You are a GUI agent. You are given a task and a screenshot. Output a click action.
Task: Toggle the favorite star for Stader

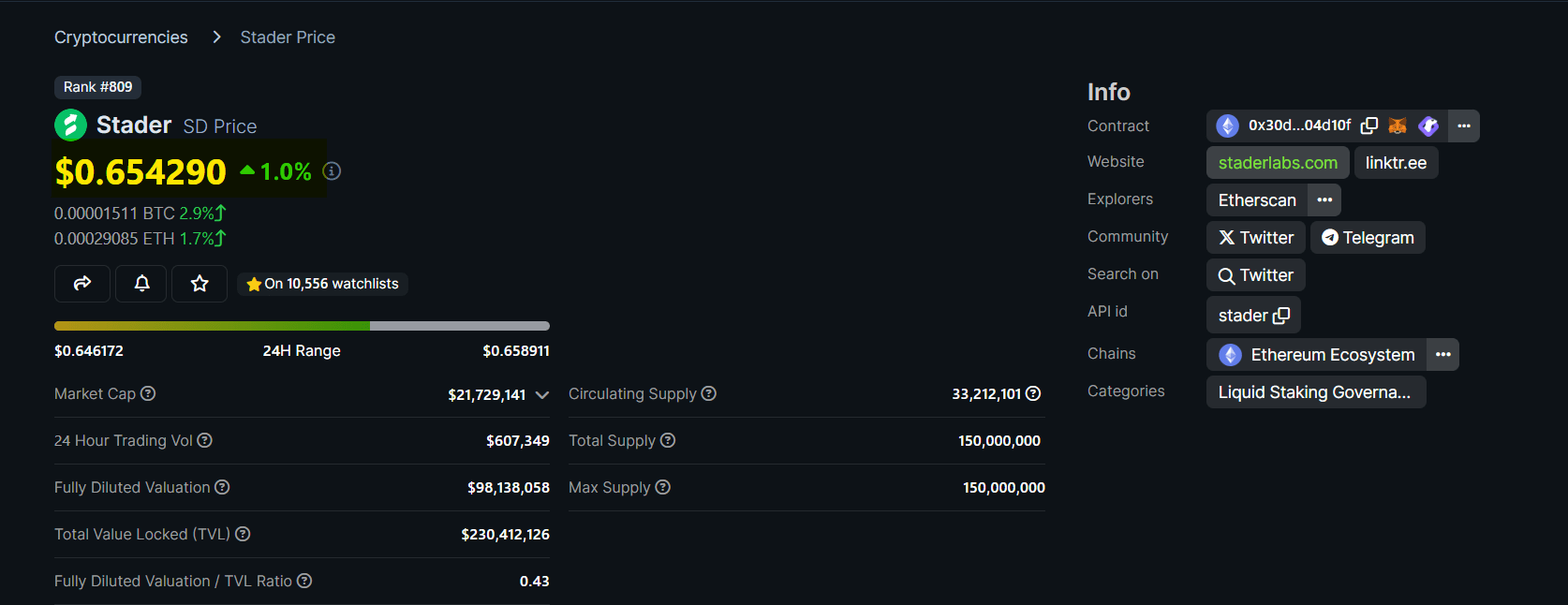point(200,284)
